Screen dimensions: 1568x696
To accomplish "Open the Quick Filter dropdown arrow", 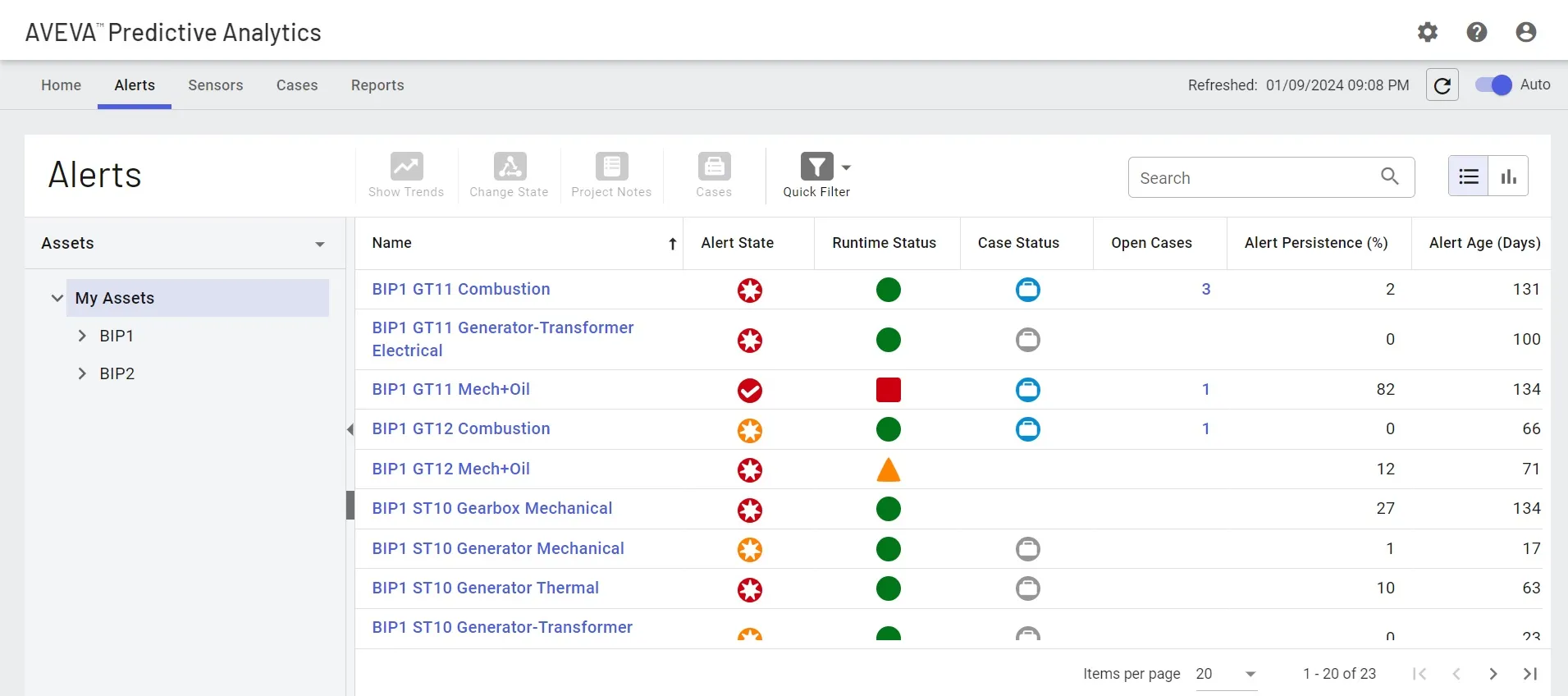I will [846, 167].
